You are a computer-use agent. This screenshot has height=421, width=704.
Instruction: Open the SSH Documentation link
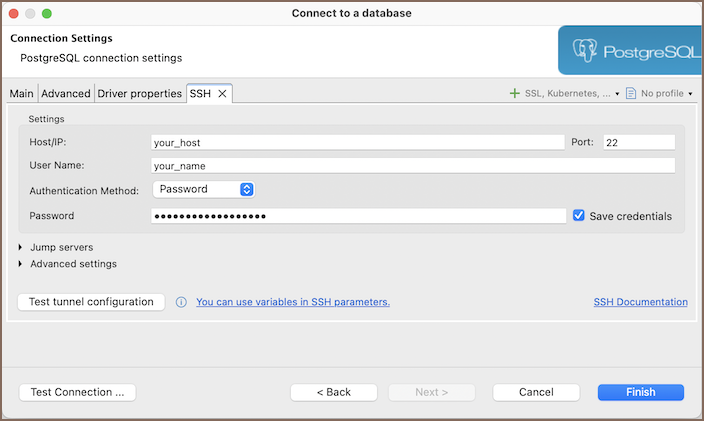640,302
